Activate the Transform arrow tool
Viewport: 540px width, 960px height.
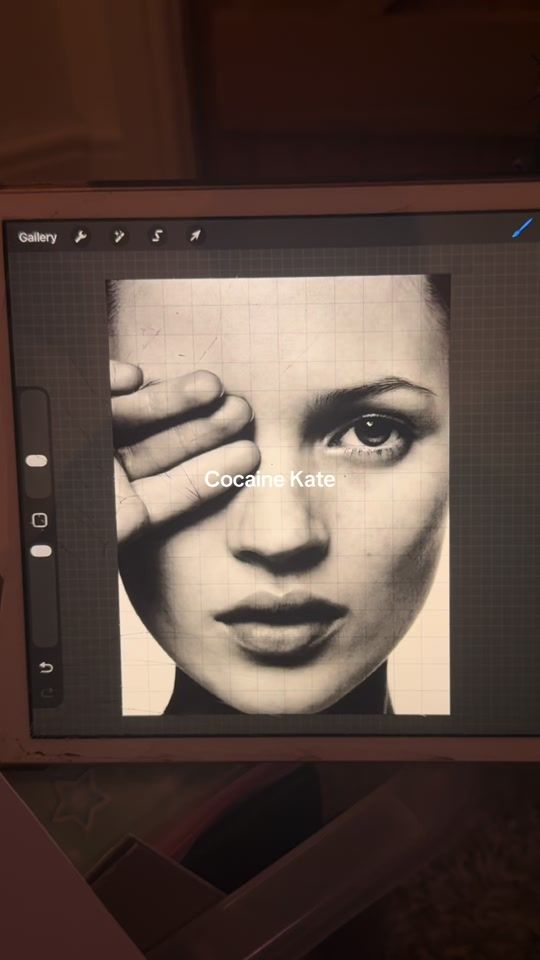tap(195, 236)
